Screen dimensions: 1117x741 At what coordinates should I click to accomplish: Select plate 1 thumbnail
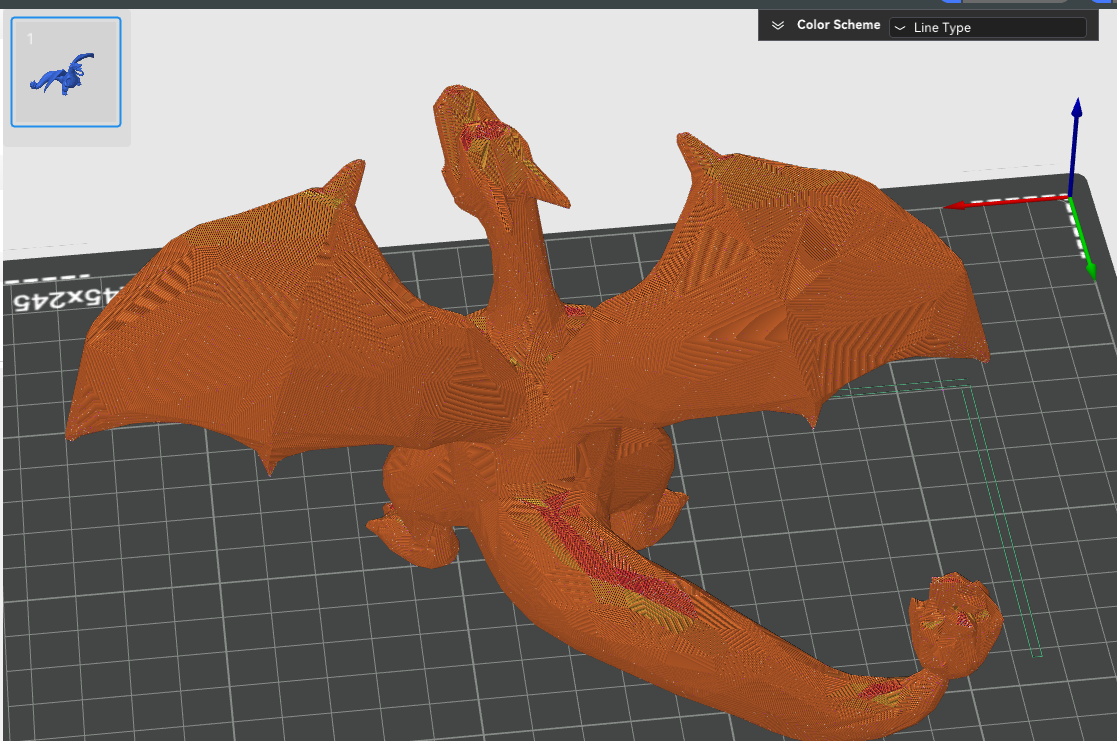click(66, 72)
